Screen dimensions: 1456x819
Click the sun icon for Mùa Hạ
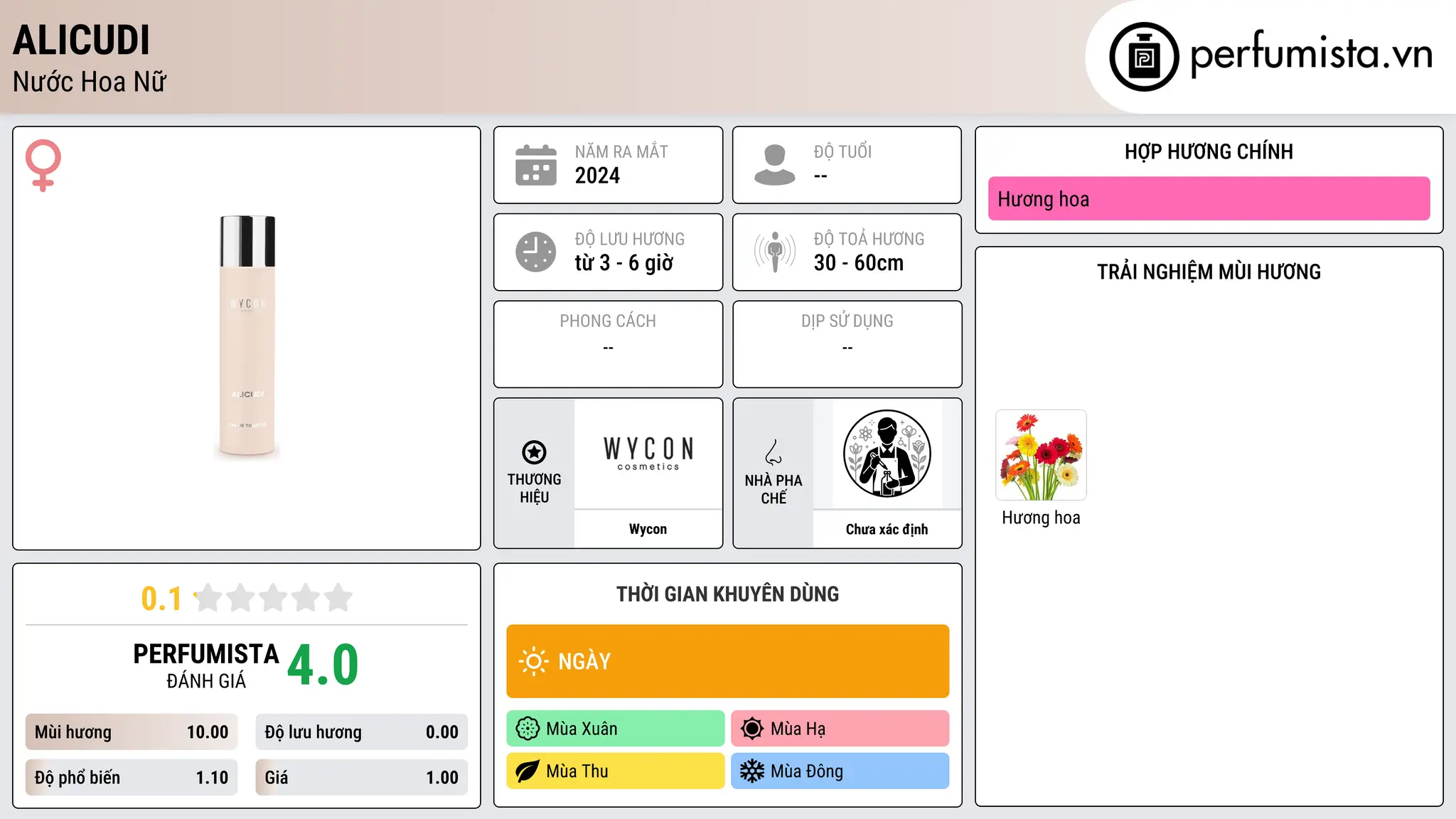(x=752, y=729)
